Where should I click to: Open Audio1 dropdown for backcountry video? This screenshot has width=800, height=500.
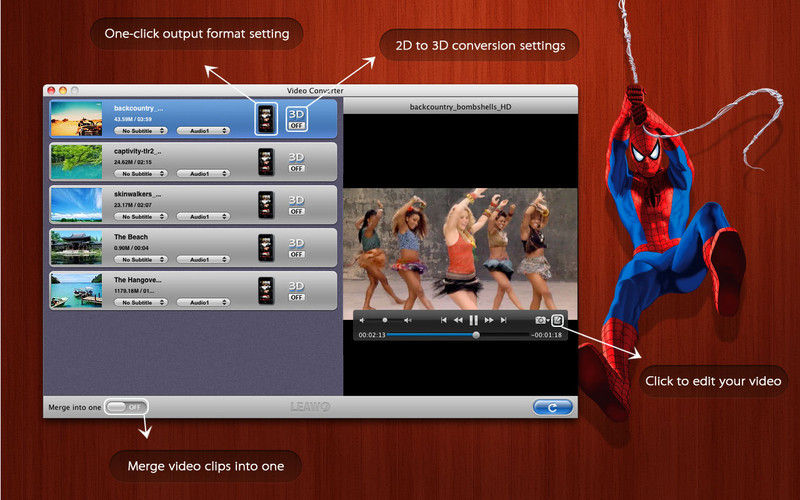tap(203, 131)
